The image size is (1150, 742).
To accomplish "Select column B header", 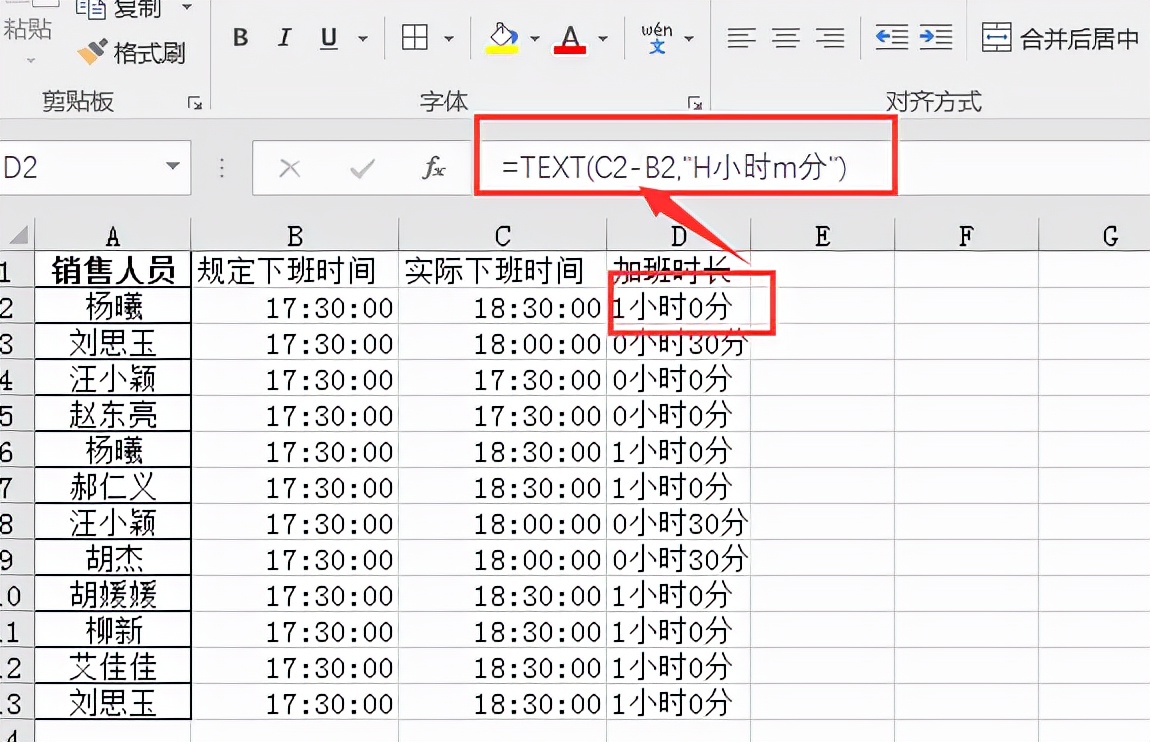I will tap(295, 236).
